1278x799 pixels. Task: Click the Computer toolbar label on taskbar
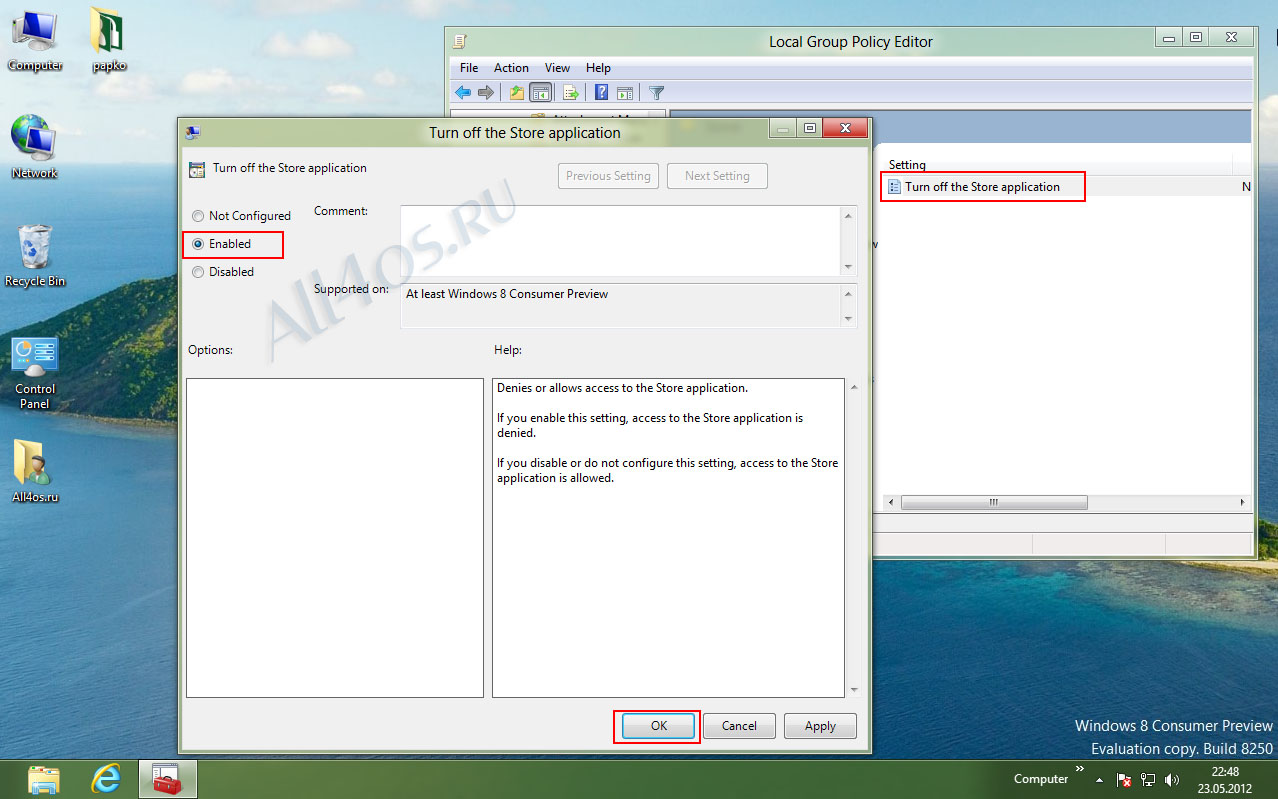point(1041,779)
